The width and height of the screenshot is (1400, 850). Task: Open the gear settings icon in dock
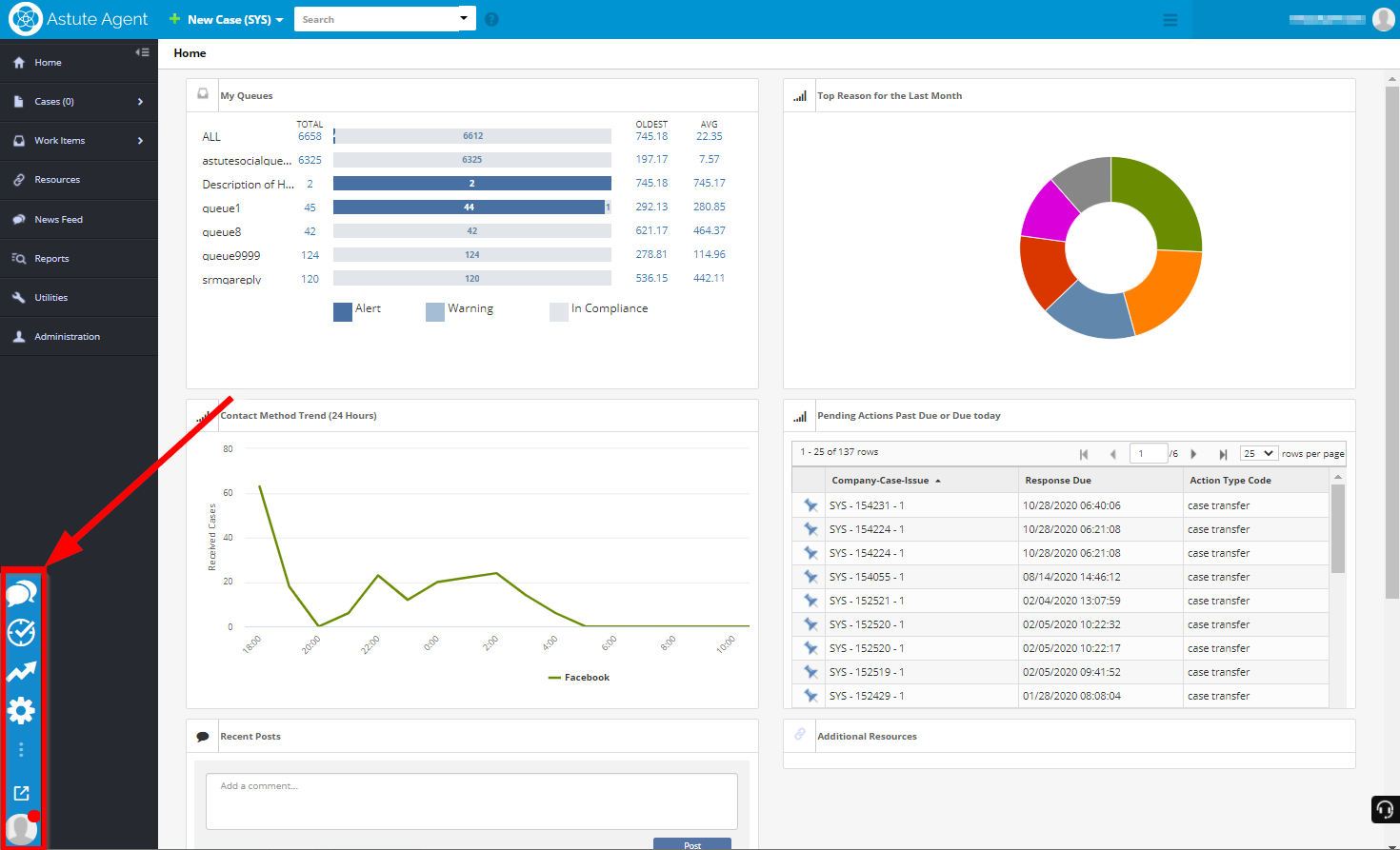point(21,710)
